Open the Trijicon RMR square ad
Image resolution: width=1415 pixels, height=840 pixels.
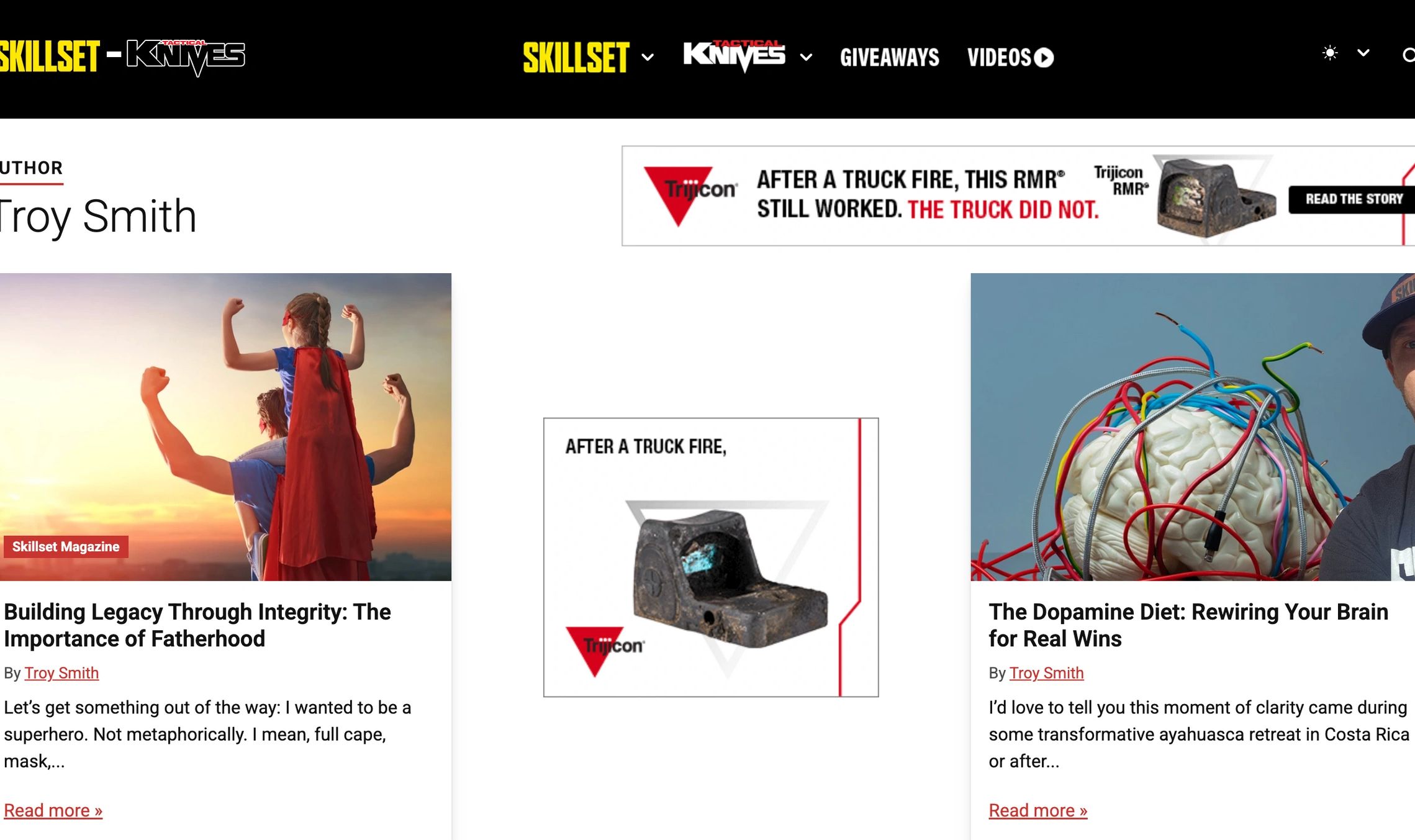[x=711, y=558]
